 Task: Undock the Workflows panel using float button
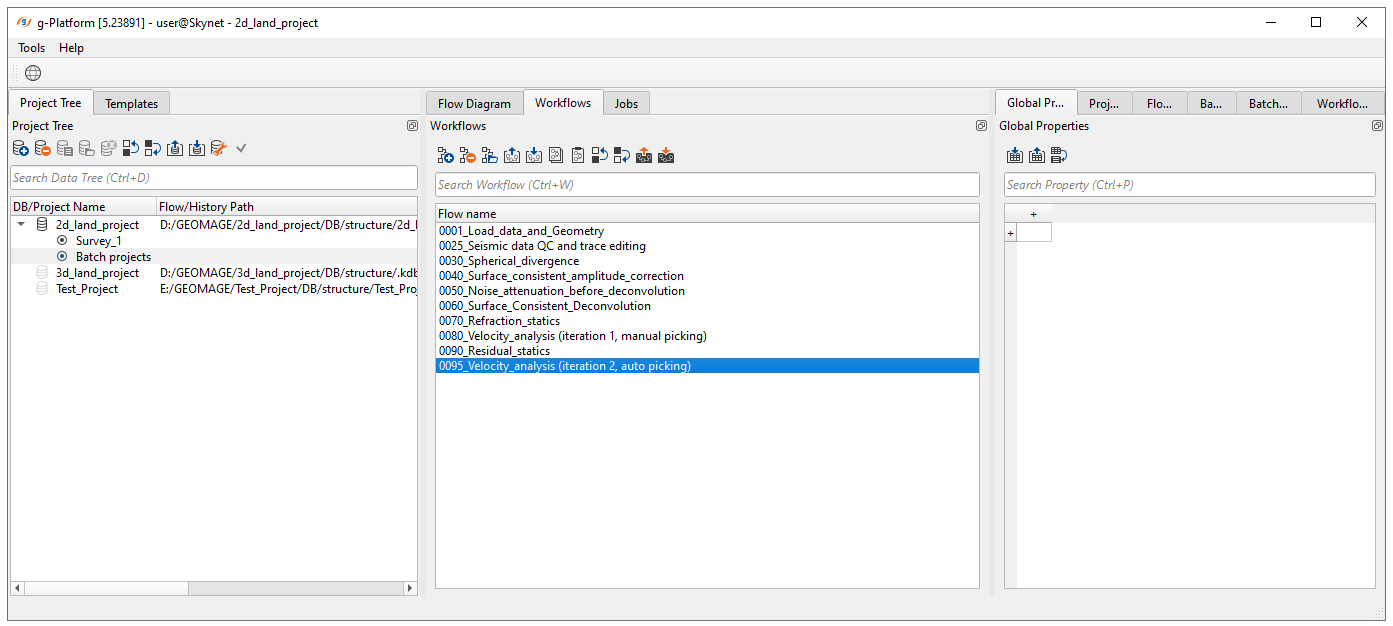(x=981, y=126)
